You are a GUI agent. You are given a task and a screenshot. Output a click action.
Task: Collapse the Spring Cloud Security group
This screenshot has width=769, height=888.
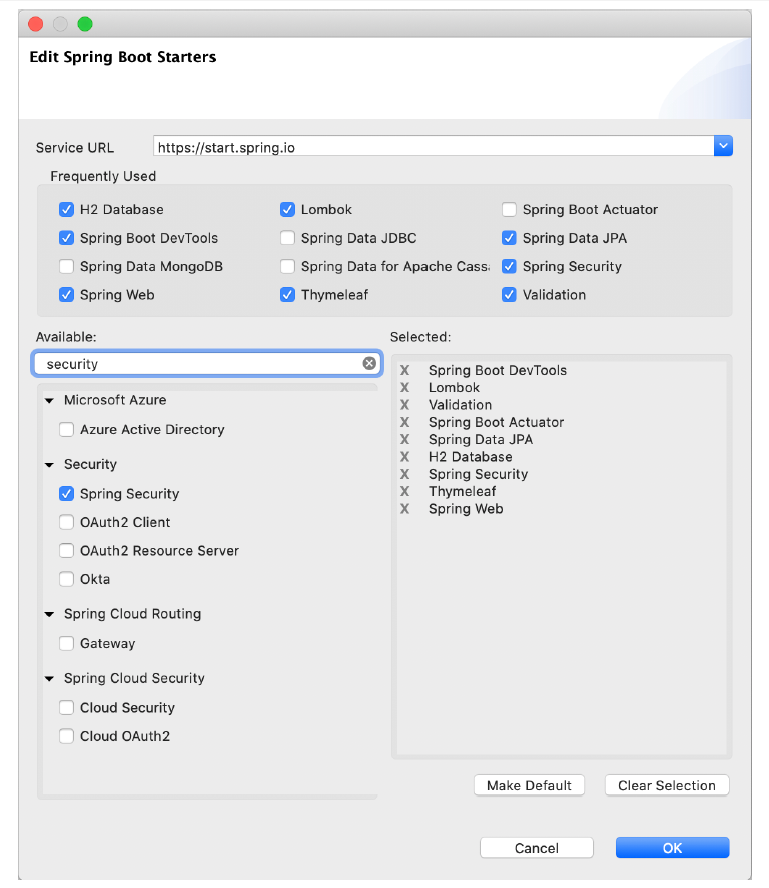(x=49, y=679)
